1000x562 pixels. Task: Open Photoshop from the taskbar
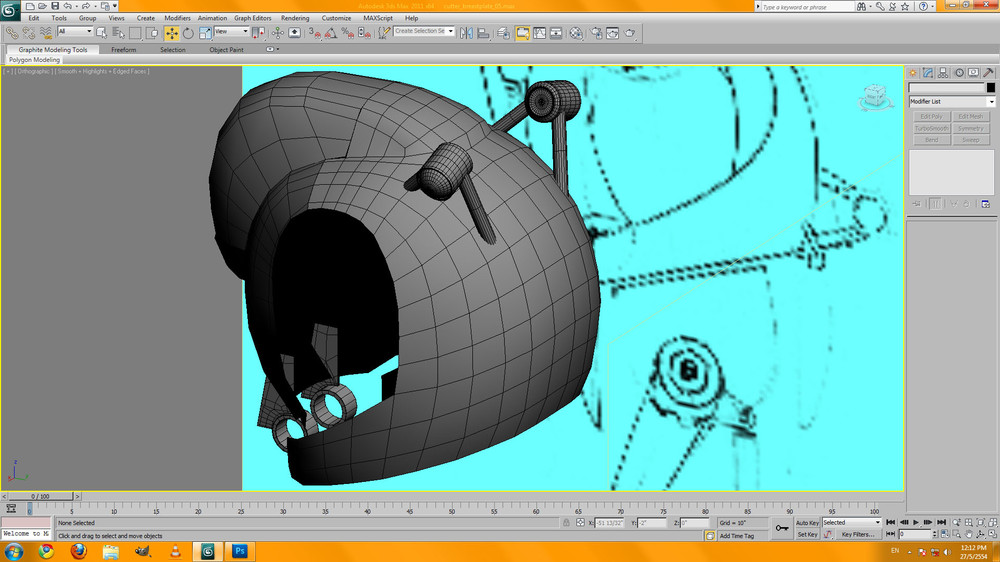click(x=240, y=551)
